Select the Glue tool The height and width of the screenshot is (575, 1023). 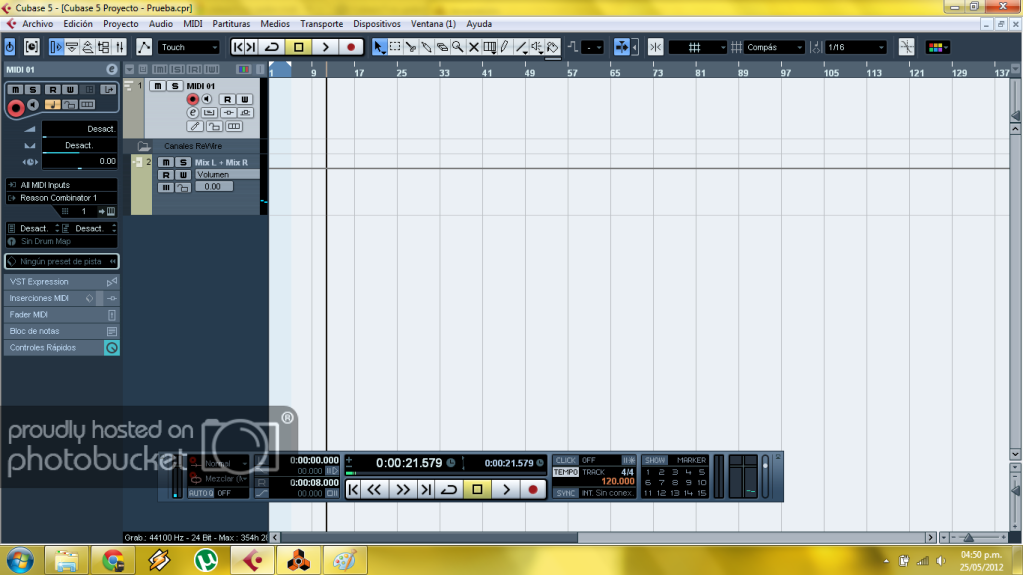(426, 47)
